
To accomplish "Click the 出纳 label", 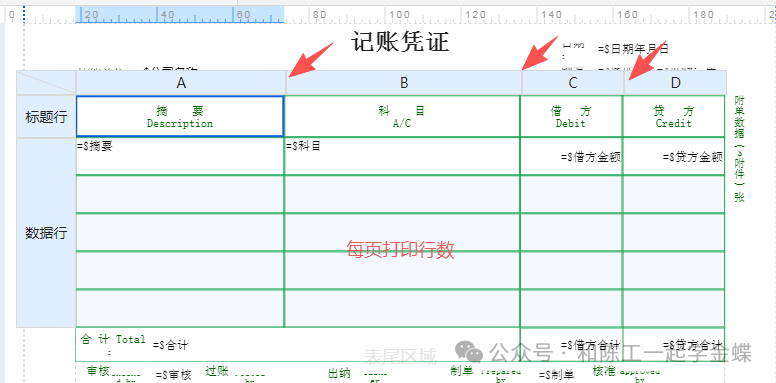I will [x=340, y=374].
